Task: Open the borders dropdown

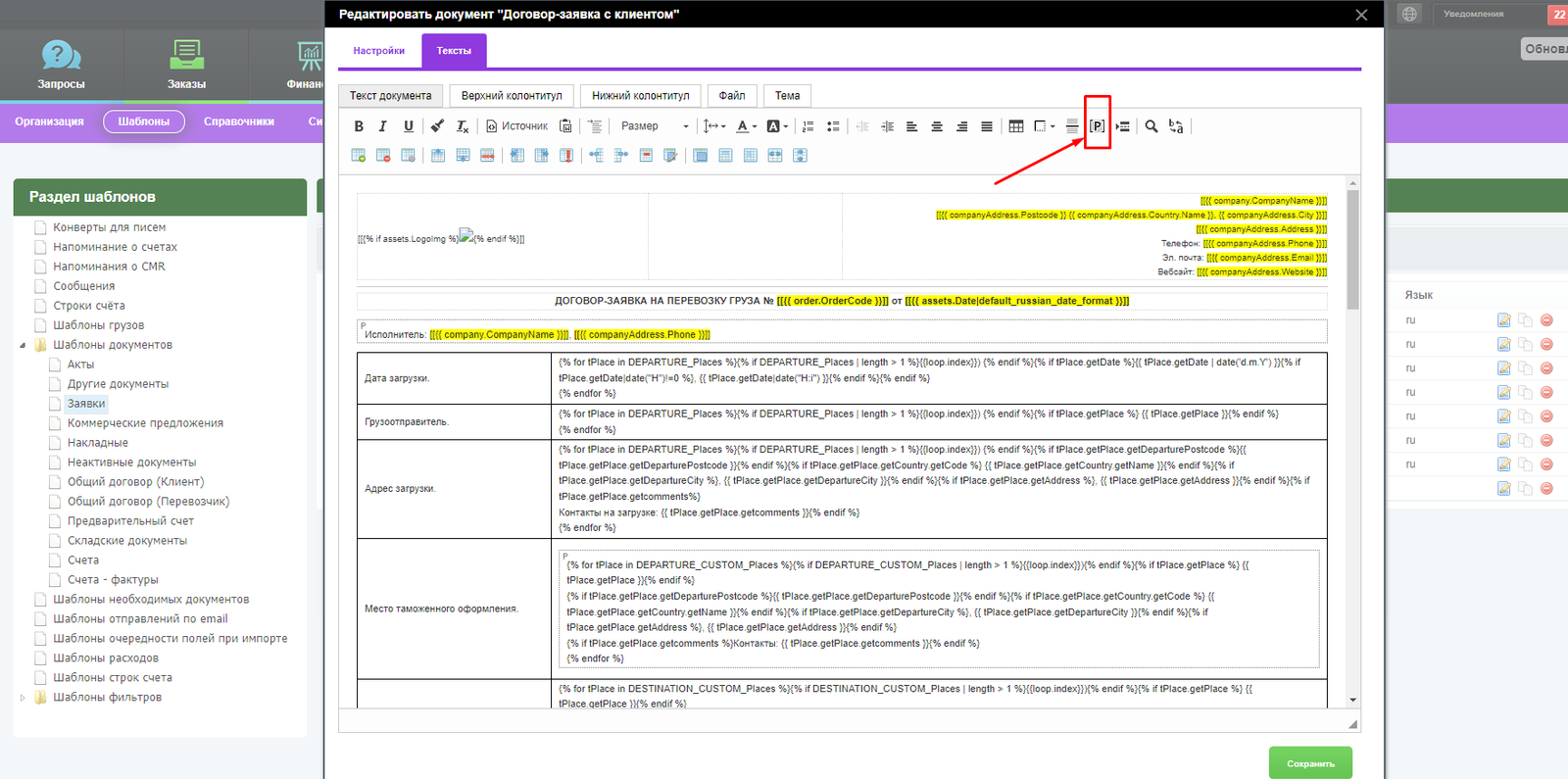Action: [x=1045, y=126]
